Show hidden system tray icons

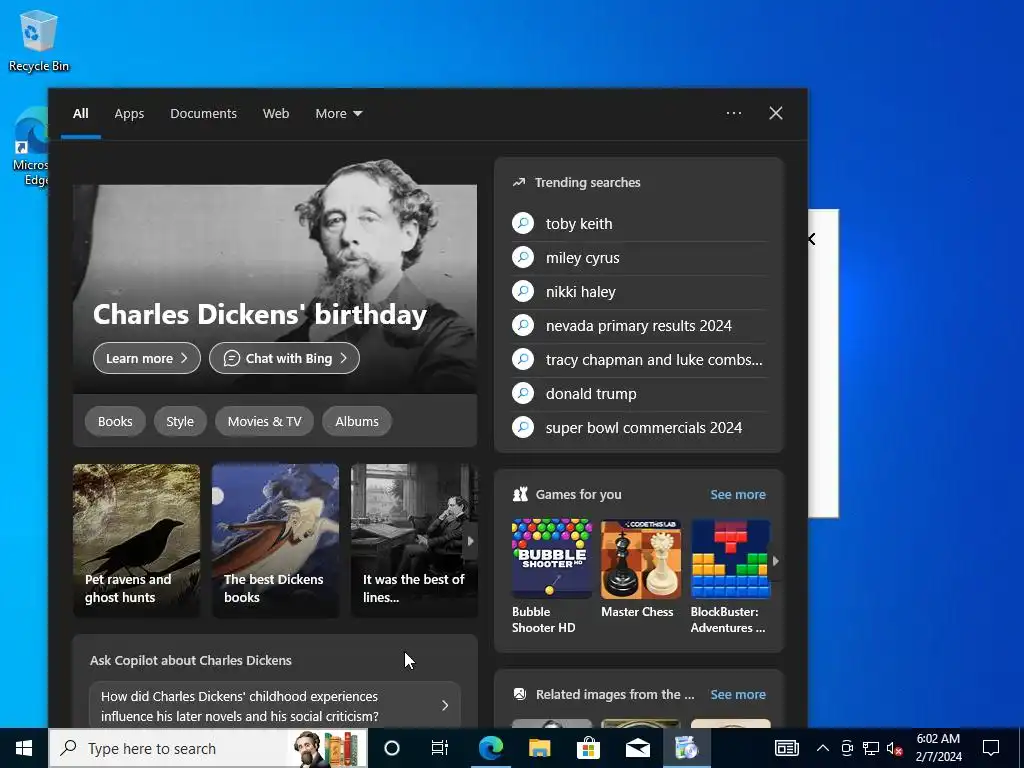coord(823,748)
